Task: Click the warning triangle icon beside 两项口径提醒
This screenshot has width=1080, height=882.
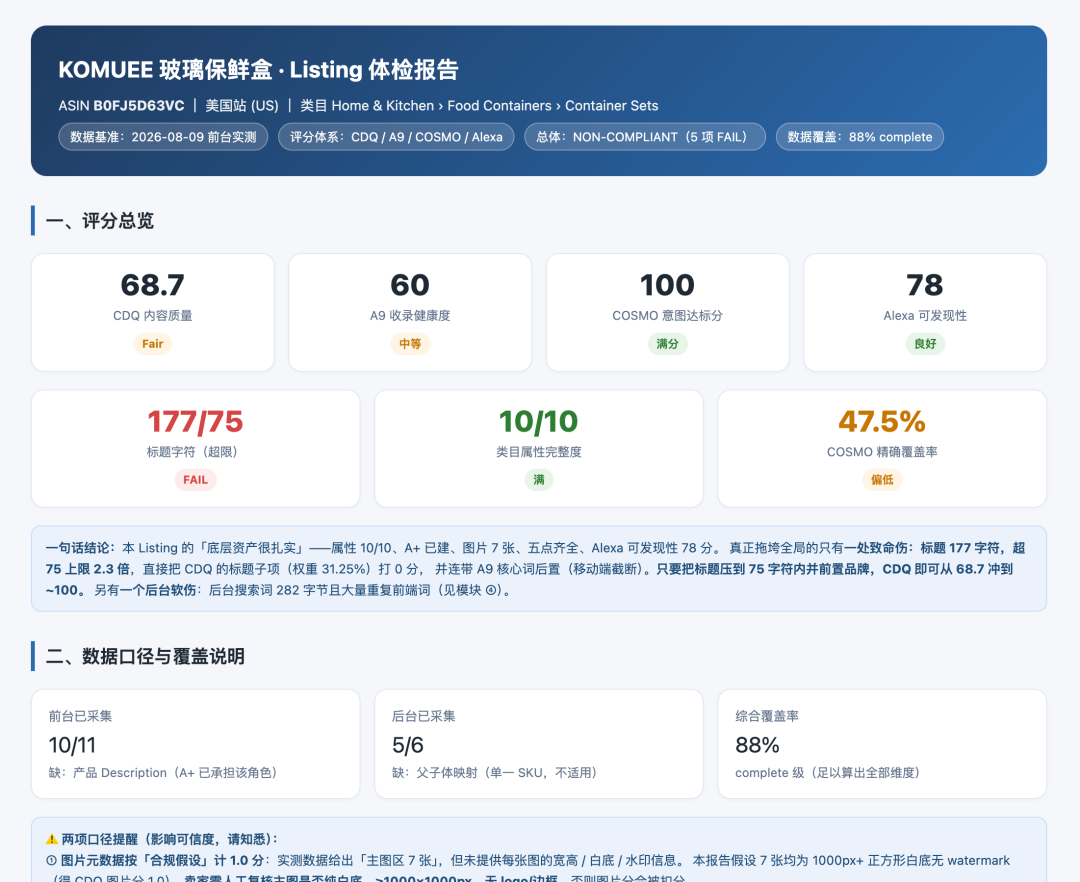Action: click(52, 839)
